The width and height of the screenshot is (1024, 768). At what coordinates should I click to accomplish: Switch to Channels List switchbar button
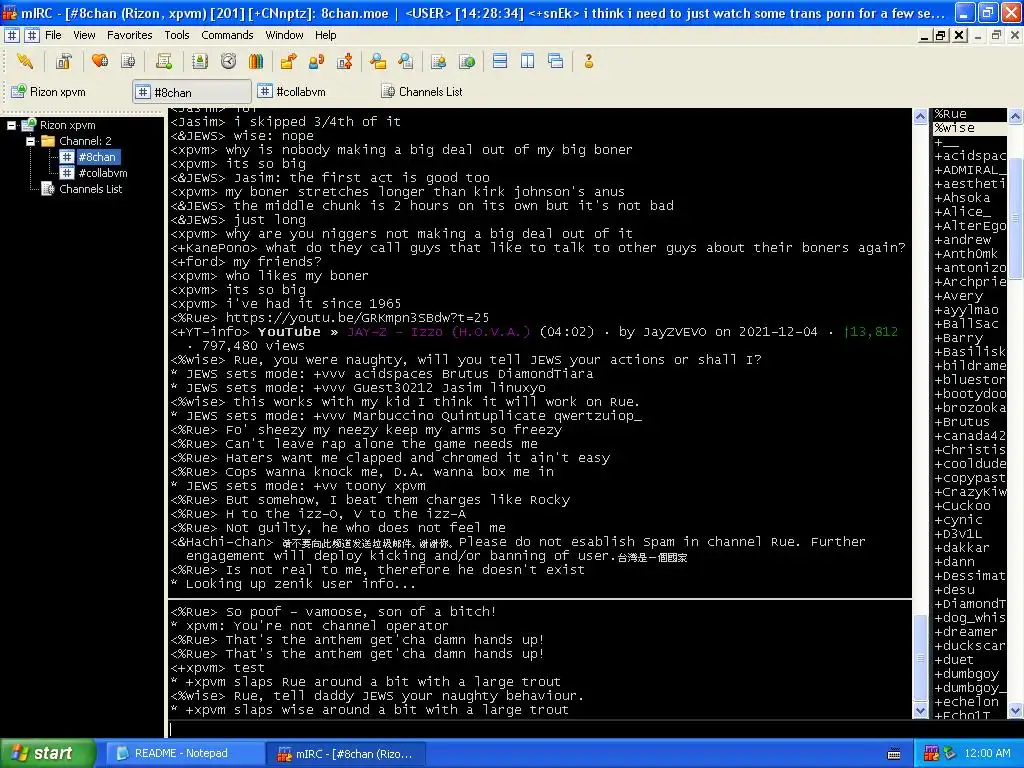[x=438, y=91]
